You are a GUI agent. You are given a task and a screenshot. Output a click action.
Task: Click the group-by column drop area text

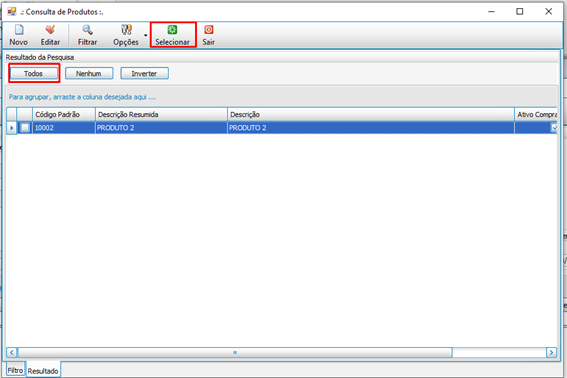[82, 97]
